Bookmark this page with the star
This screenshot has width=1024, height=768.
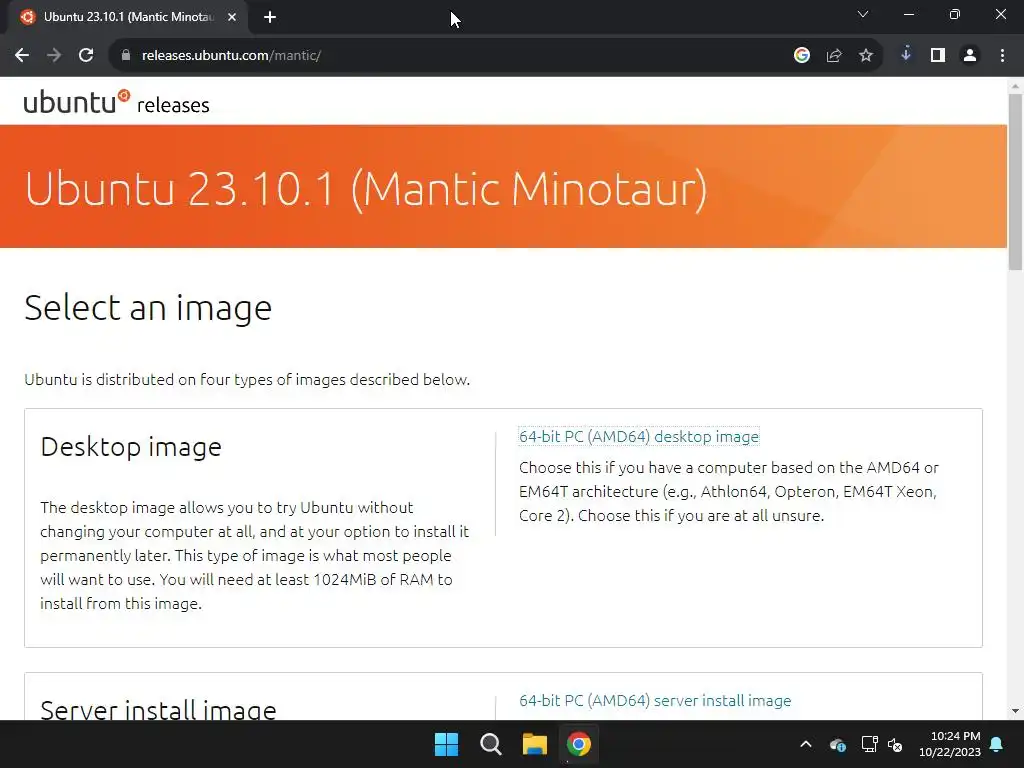[866, 56]
